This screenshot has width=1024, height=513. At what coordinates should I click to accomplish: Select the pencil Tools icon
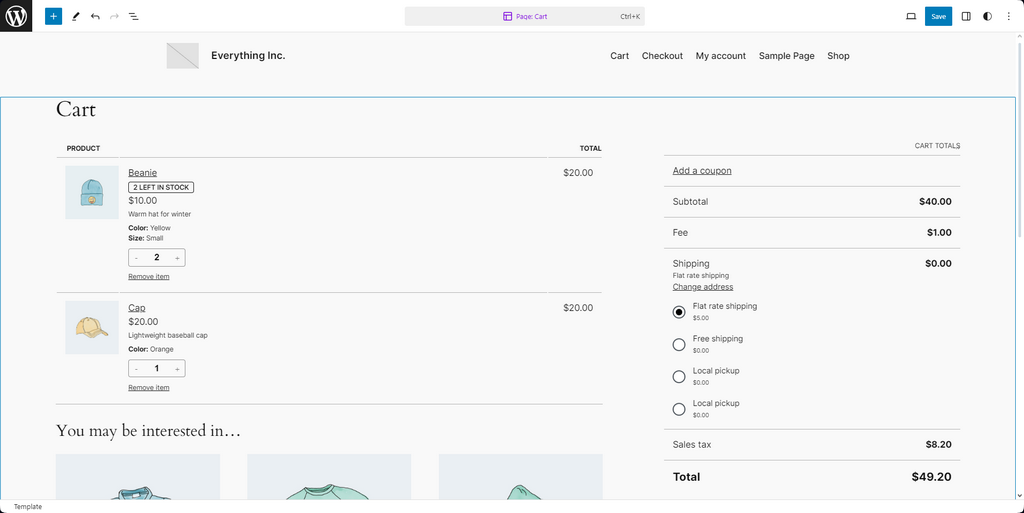pyautogui.click(x=75, y=16)
